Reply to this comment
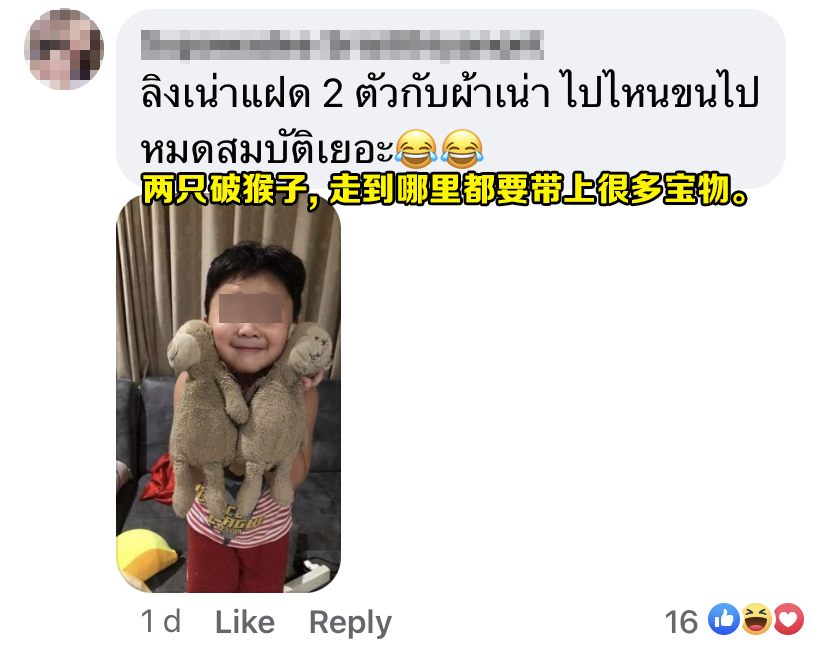The image size is (828, 646). click(350, 623)
